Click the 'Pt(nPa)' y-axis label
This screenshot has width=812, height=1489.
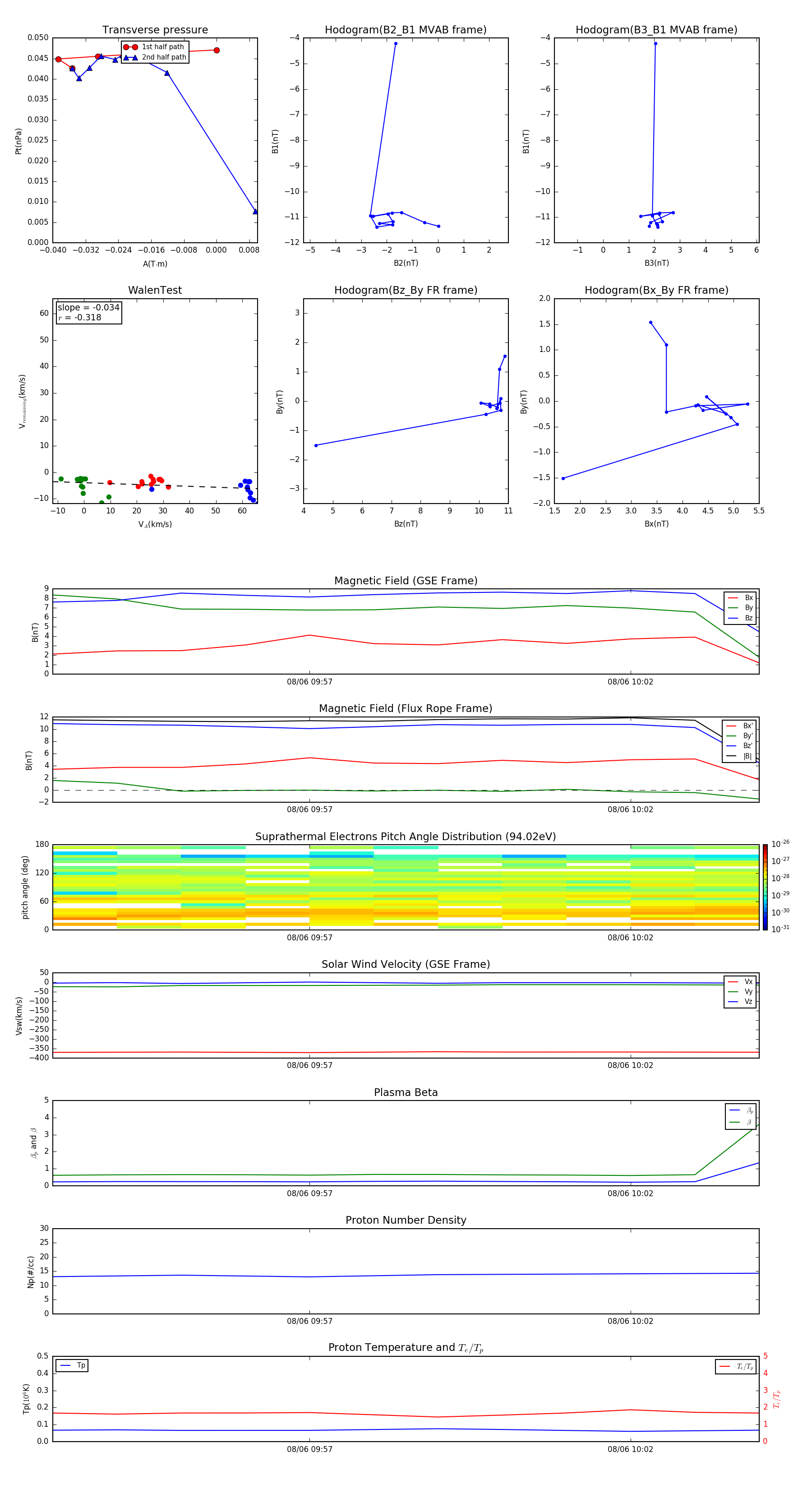coord(18,140)
